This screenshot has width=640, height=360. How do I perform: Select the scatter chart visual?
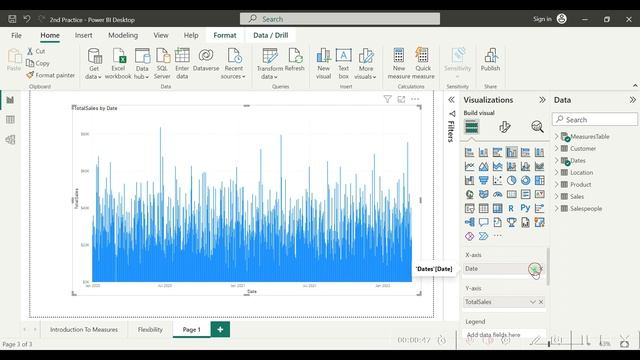(x=497, y=180)
